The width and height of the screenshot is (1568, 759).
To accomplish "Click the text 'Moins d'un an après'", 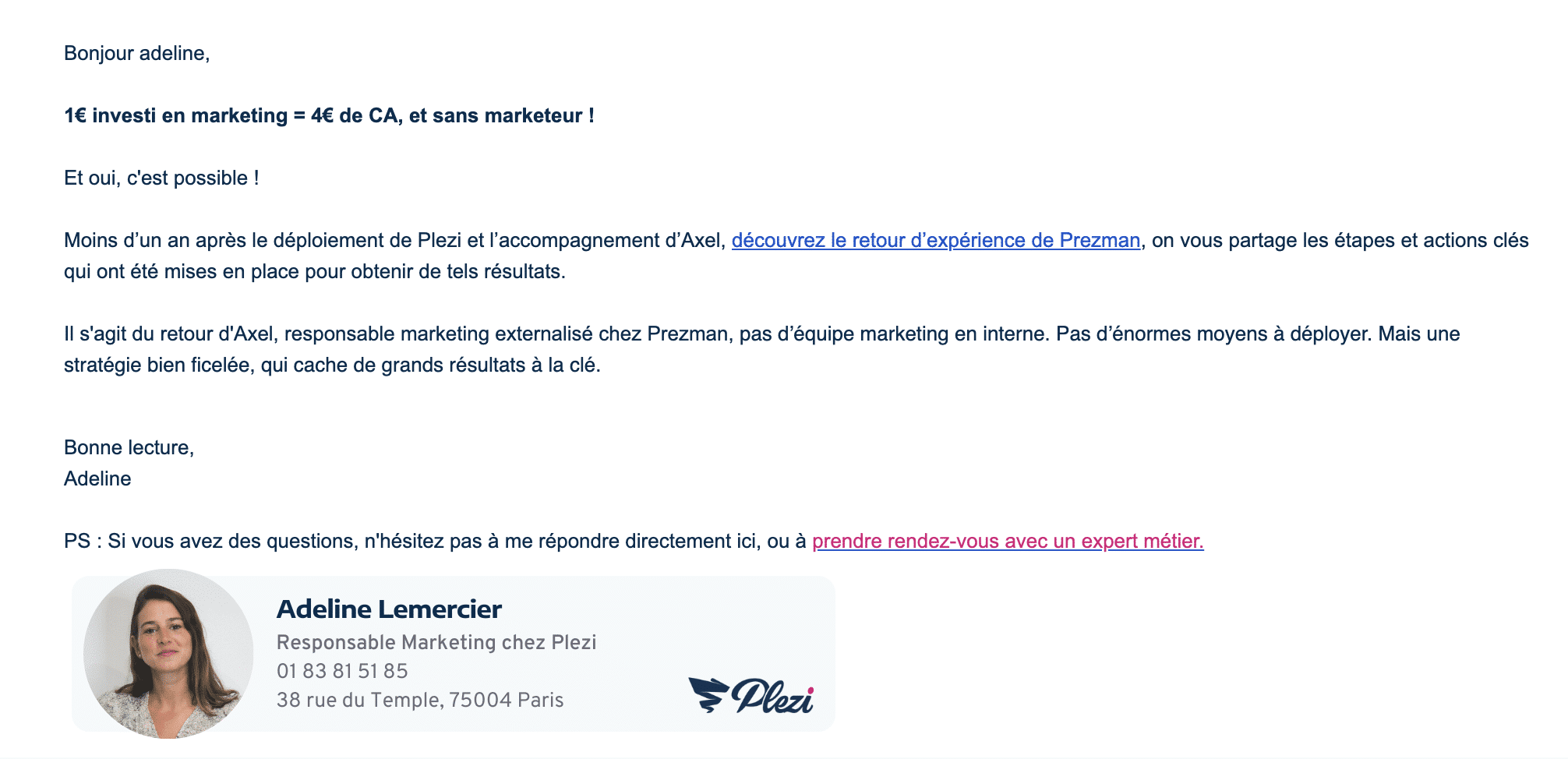I will tap(155, 240).
